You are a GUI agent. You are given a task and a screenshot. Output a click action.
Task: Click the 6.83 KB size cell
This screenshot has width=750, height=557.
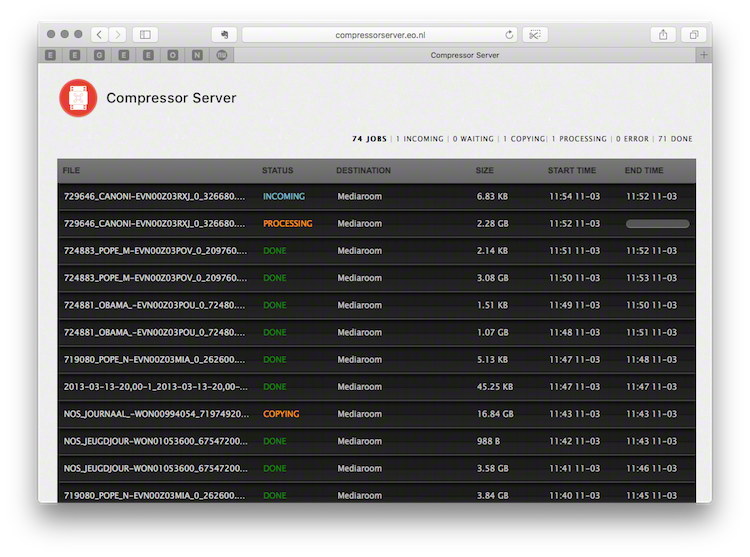(492, 197)
